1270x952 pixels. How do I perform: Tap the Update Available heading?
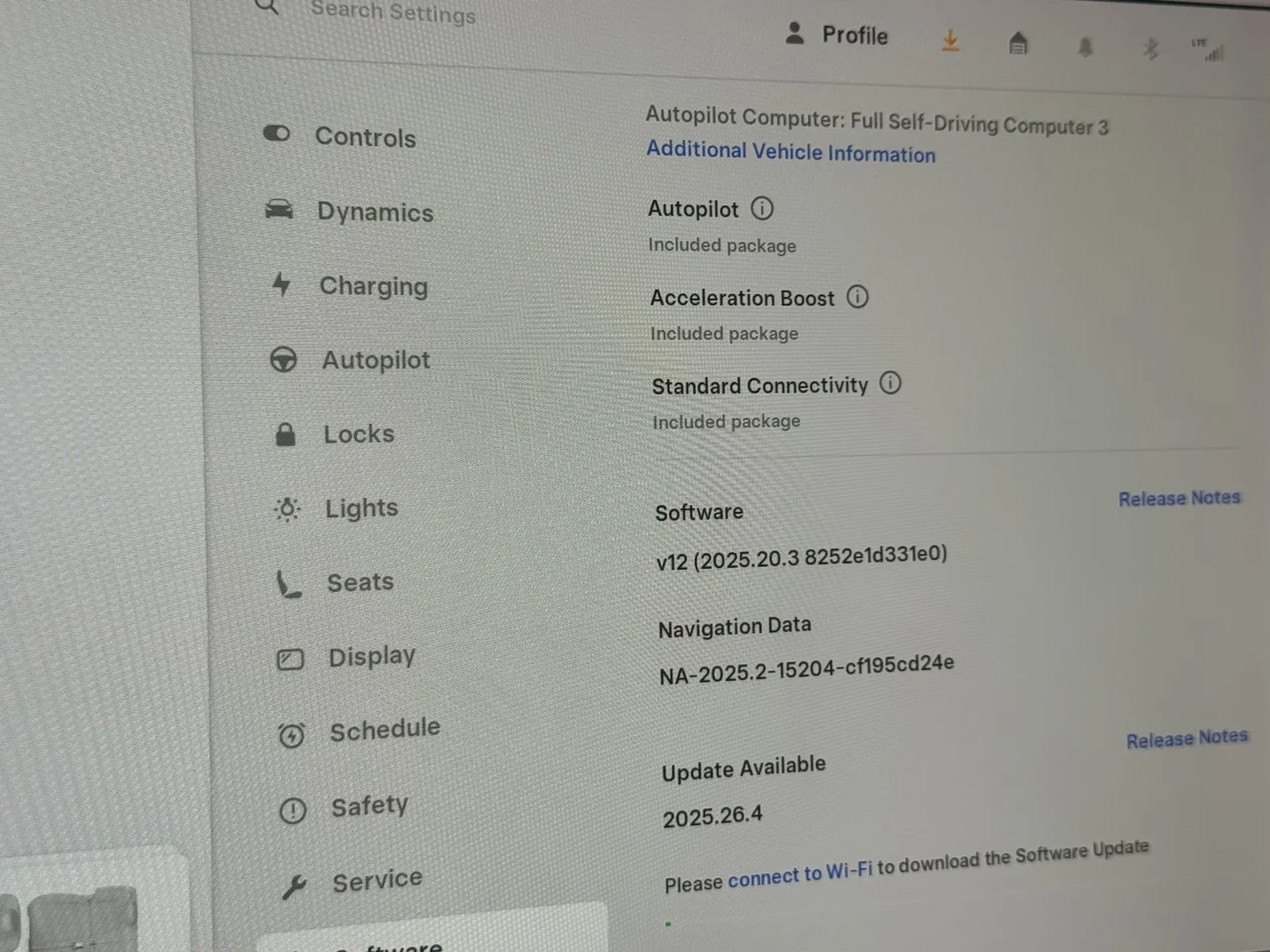(x=744, y=768)
